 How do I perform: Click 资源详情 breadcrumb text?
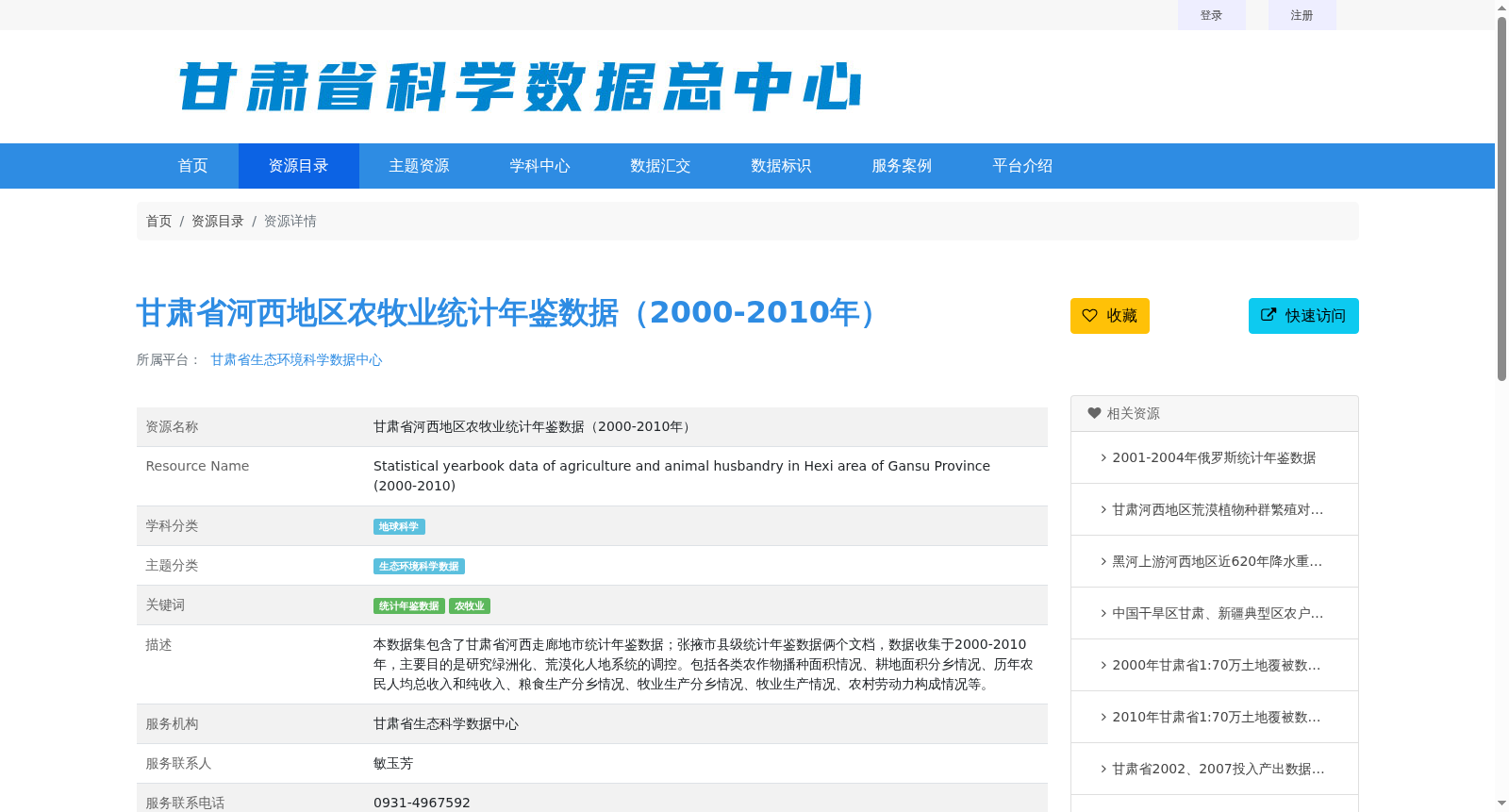click(290, 221)
